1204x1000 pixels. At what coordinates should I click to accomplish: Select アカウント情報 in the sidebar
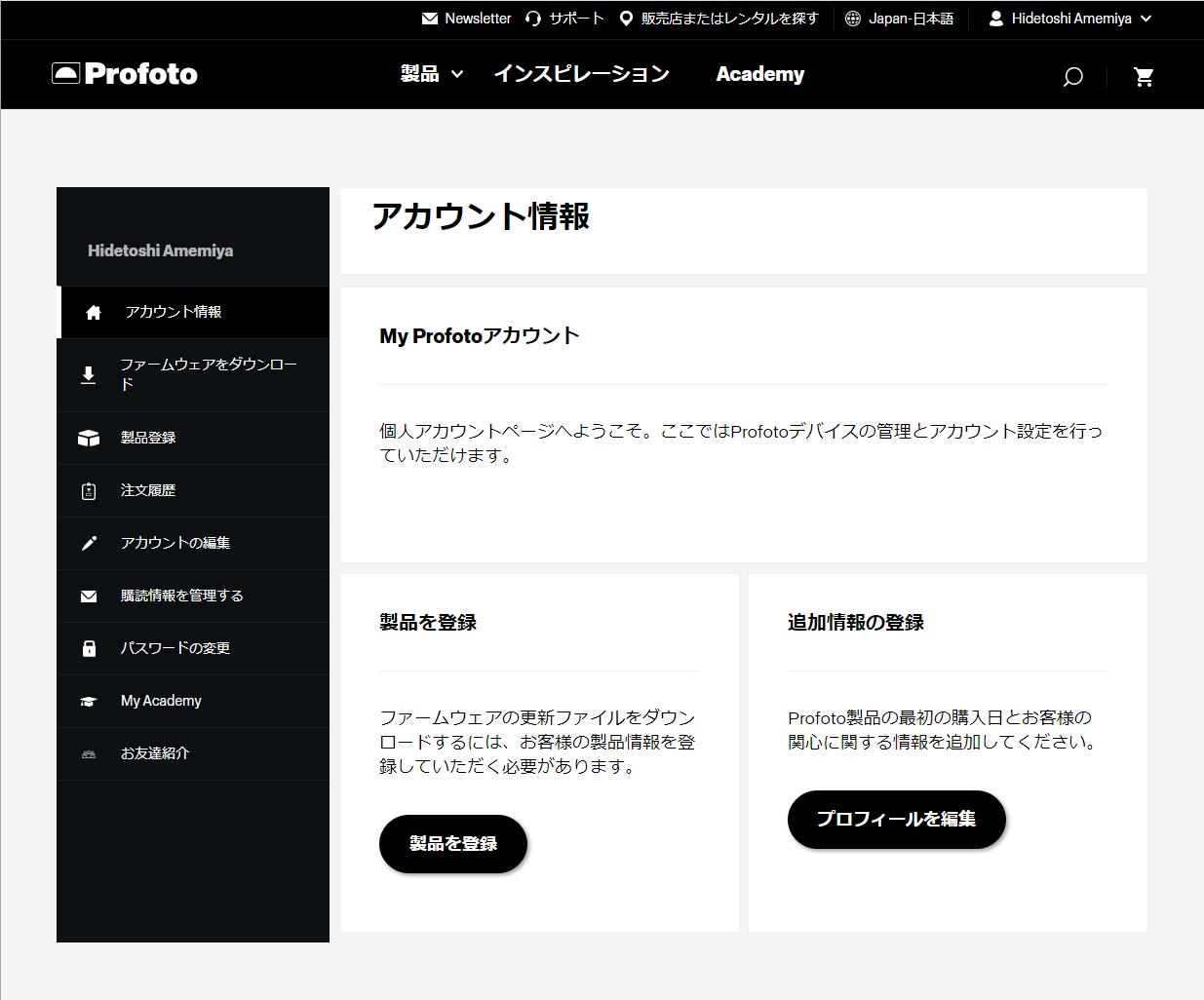(195, 312)
